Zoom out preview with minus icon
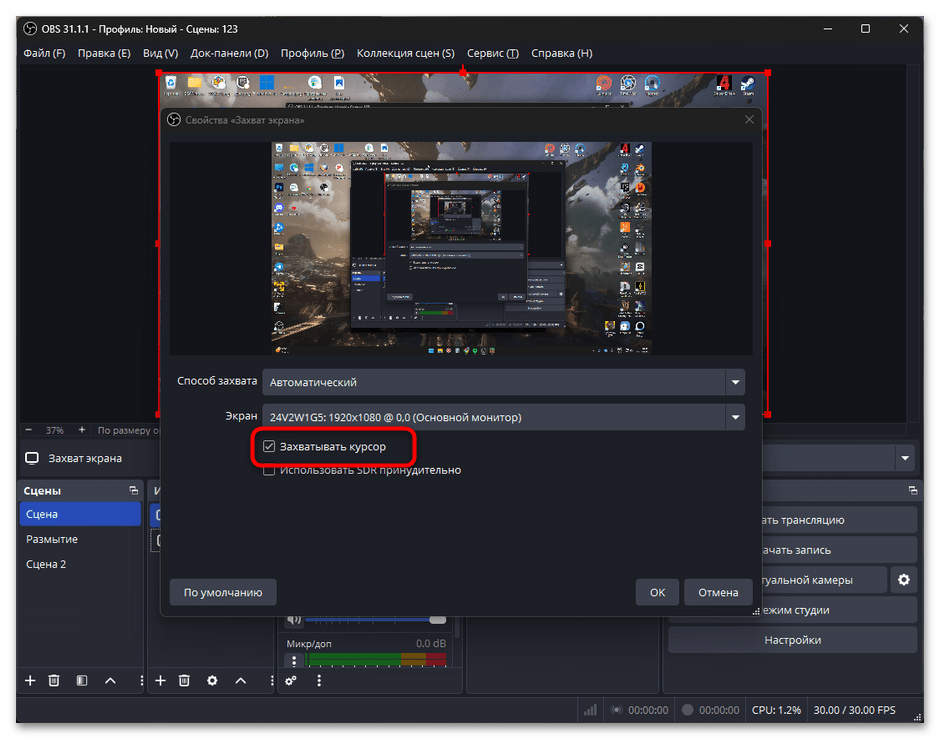 click(28, 430)
